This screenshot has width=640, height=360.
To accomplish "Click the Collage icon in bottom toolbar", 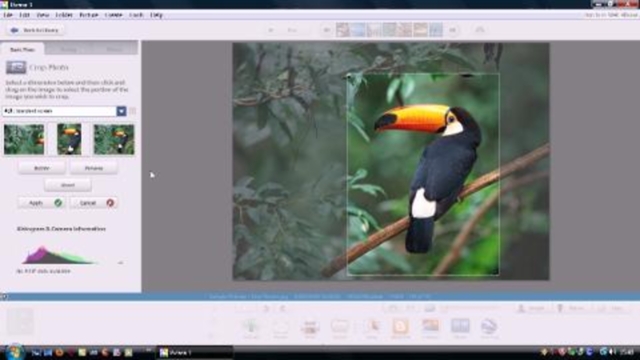I will 430,327.
